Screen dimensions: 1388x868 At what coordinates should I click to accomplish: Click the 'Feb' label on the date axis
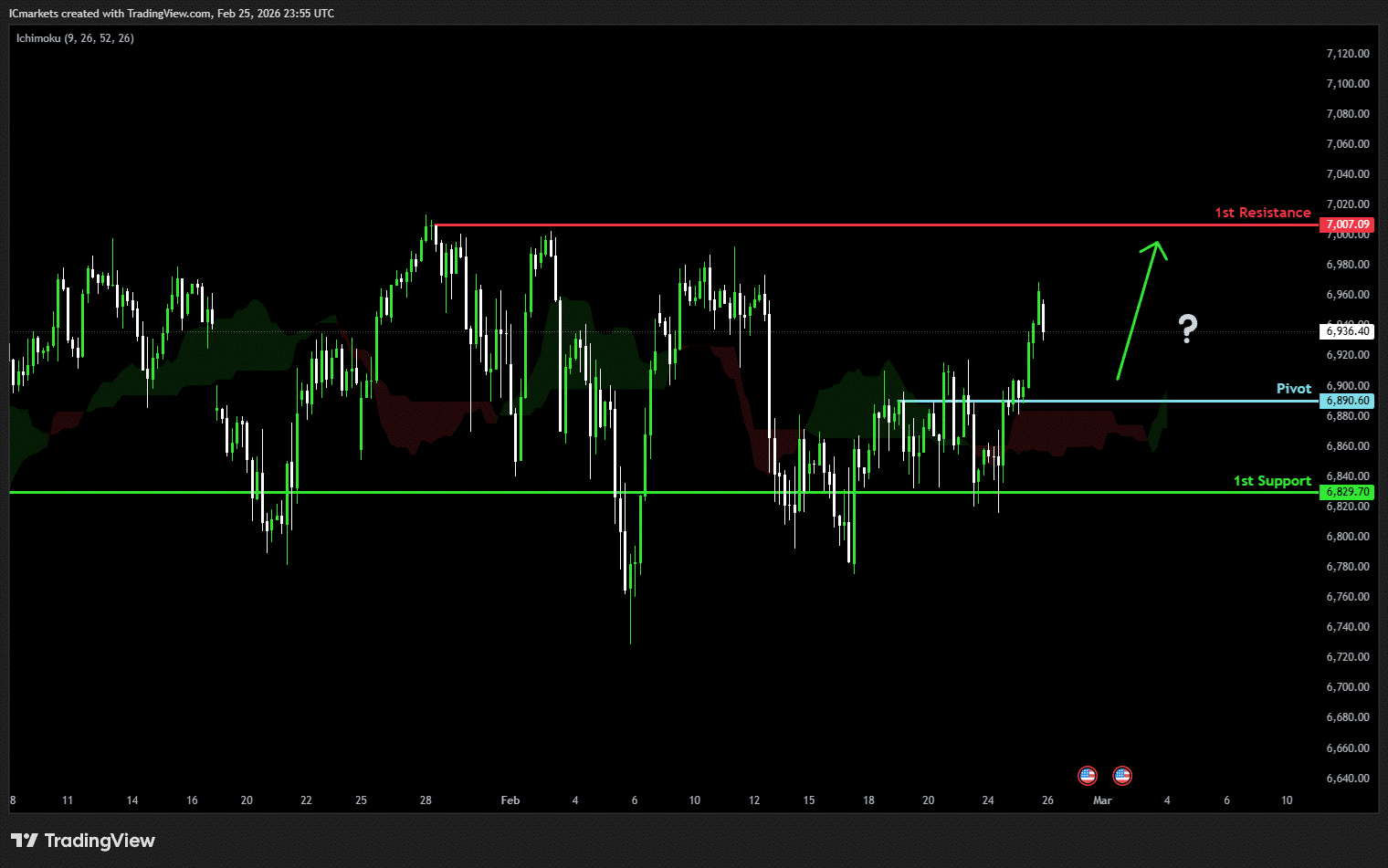click(x=510, y=800)
